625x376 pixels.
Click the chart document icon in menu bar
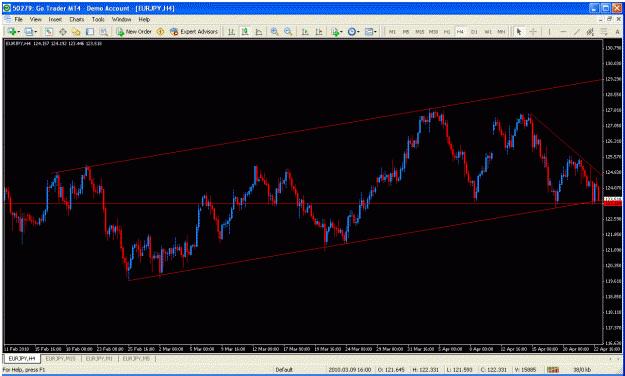(x=7, y=19)
